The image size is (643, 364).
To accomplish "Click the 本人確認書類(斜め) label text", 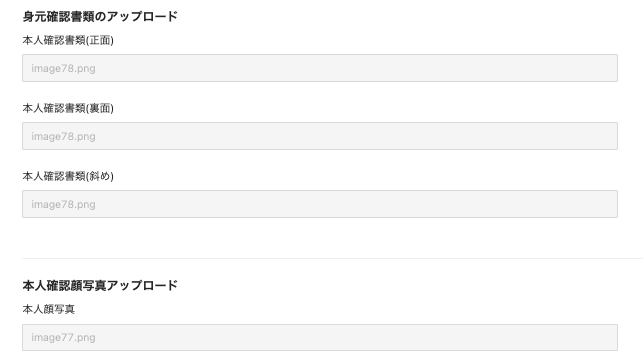I will point(68,176).
